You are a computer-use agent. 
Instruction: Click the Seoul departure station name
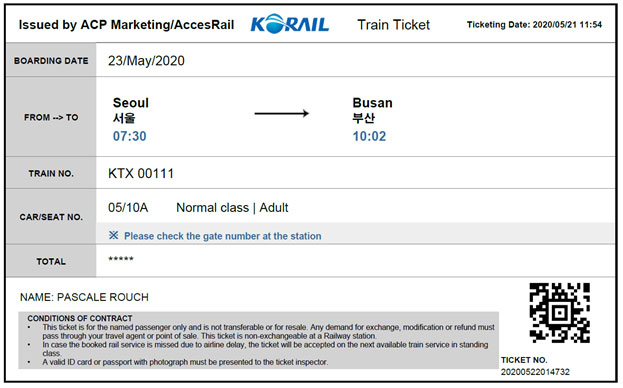(x=131, y=103)
